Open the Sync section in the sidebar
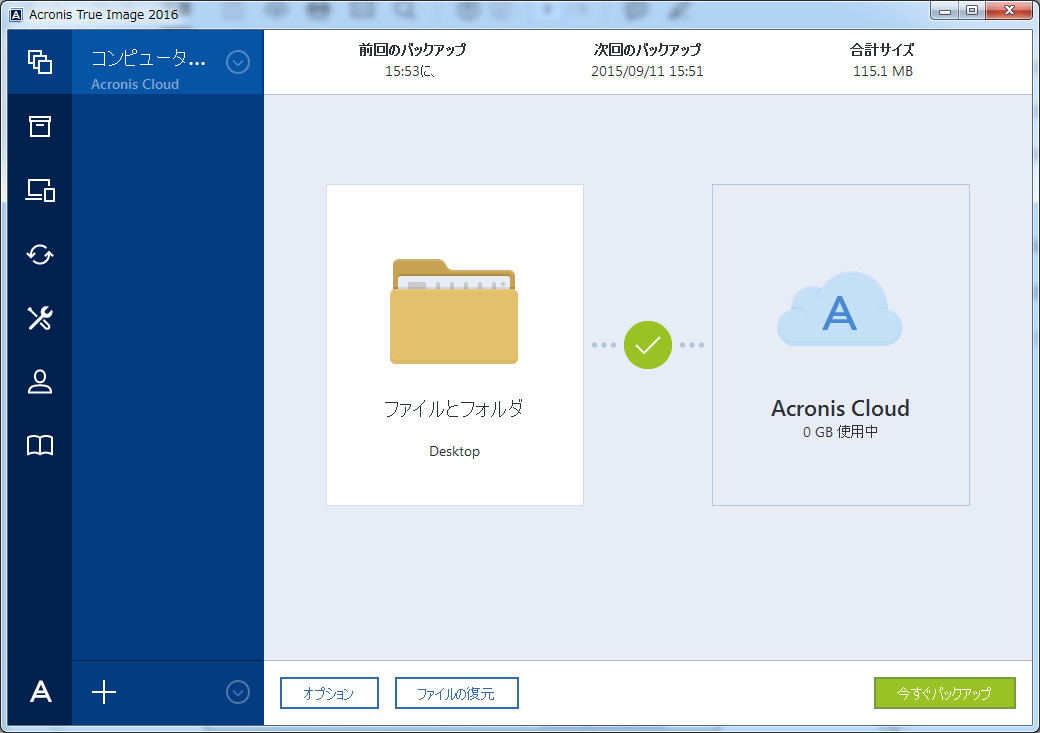 (39, 254)
